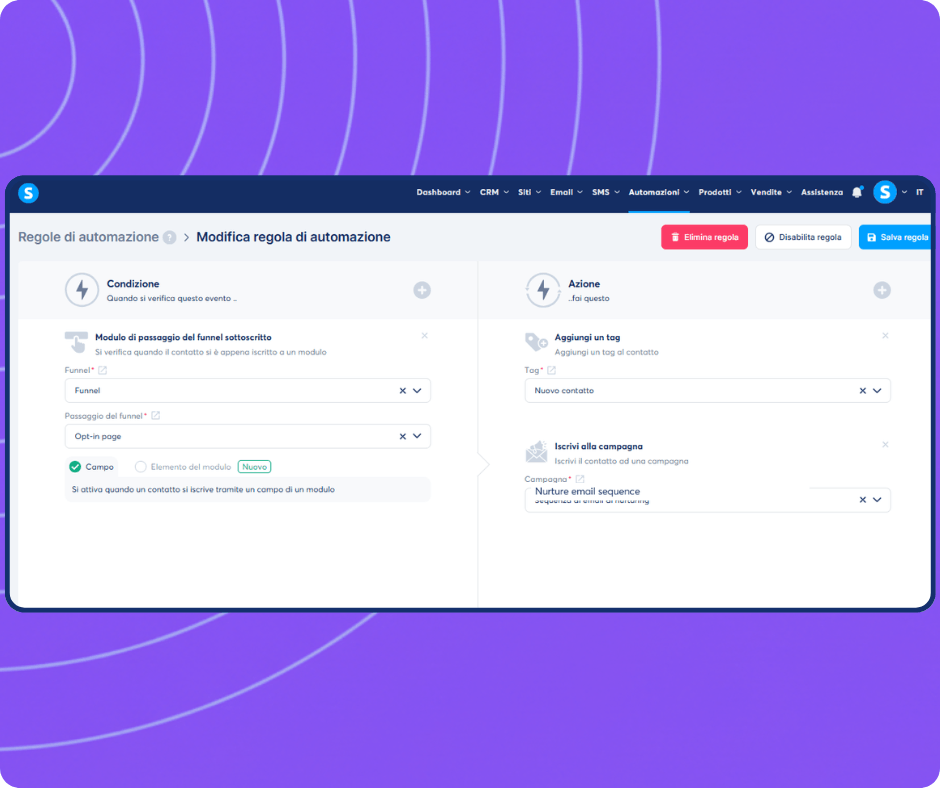Open the CRM menu

tap(494, 193)
